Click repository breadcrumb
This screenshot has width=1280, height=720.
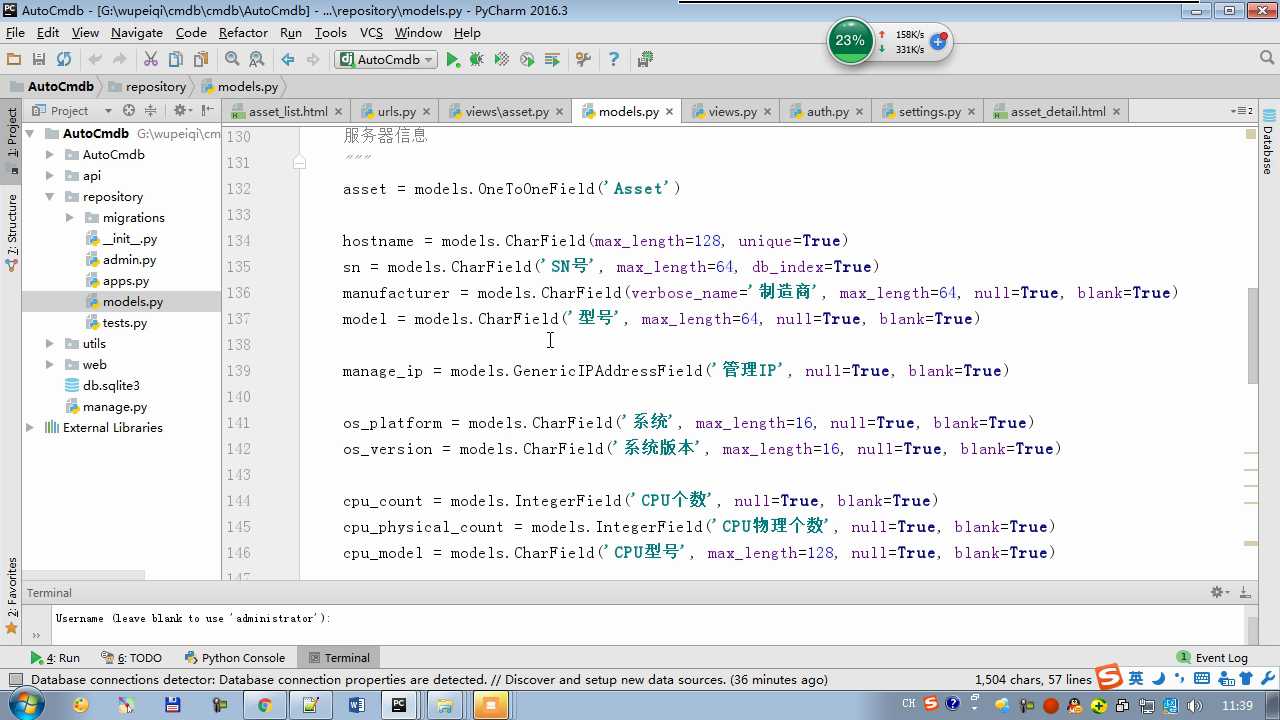click(148, 86)
